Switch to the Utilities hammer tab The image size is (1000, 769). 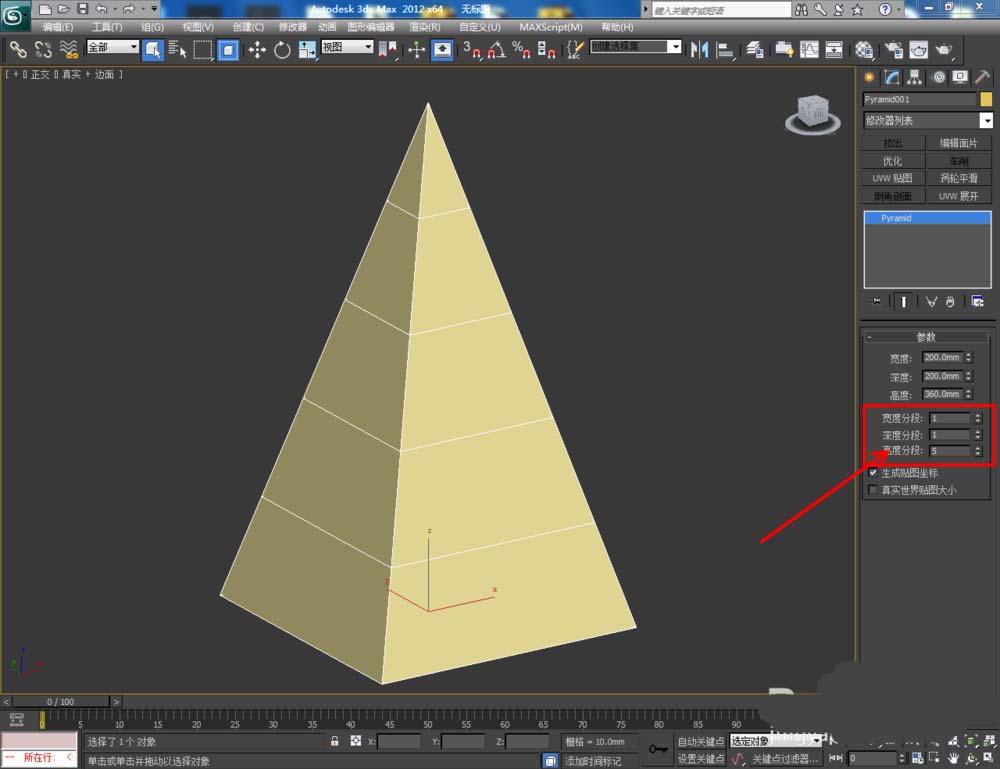click(982, 78)
